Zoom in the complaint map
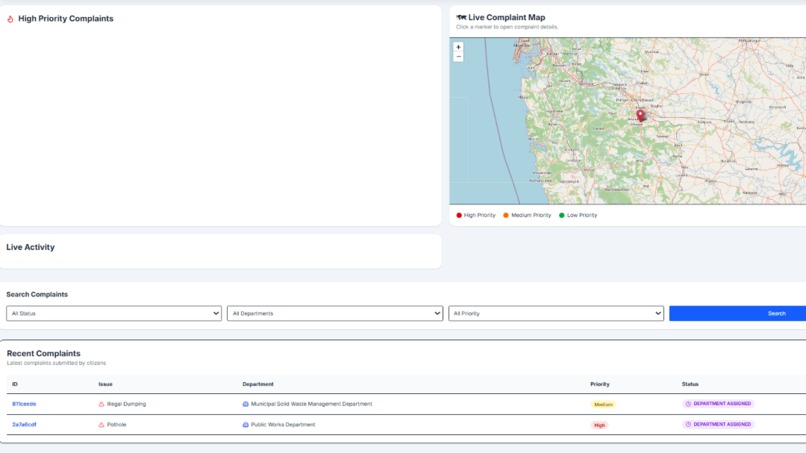The height and width of the screenshot is (453, 806). [459, 47]
